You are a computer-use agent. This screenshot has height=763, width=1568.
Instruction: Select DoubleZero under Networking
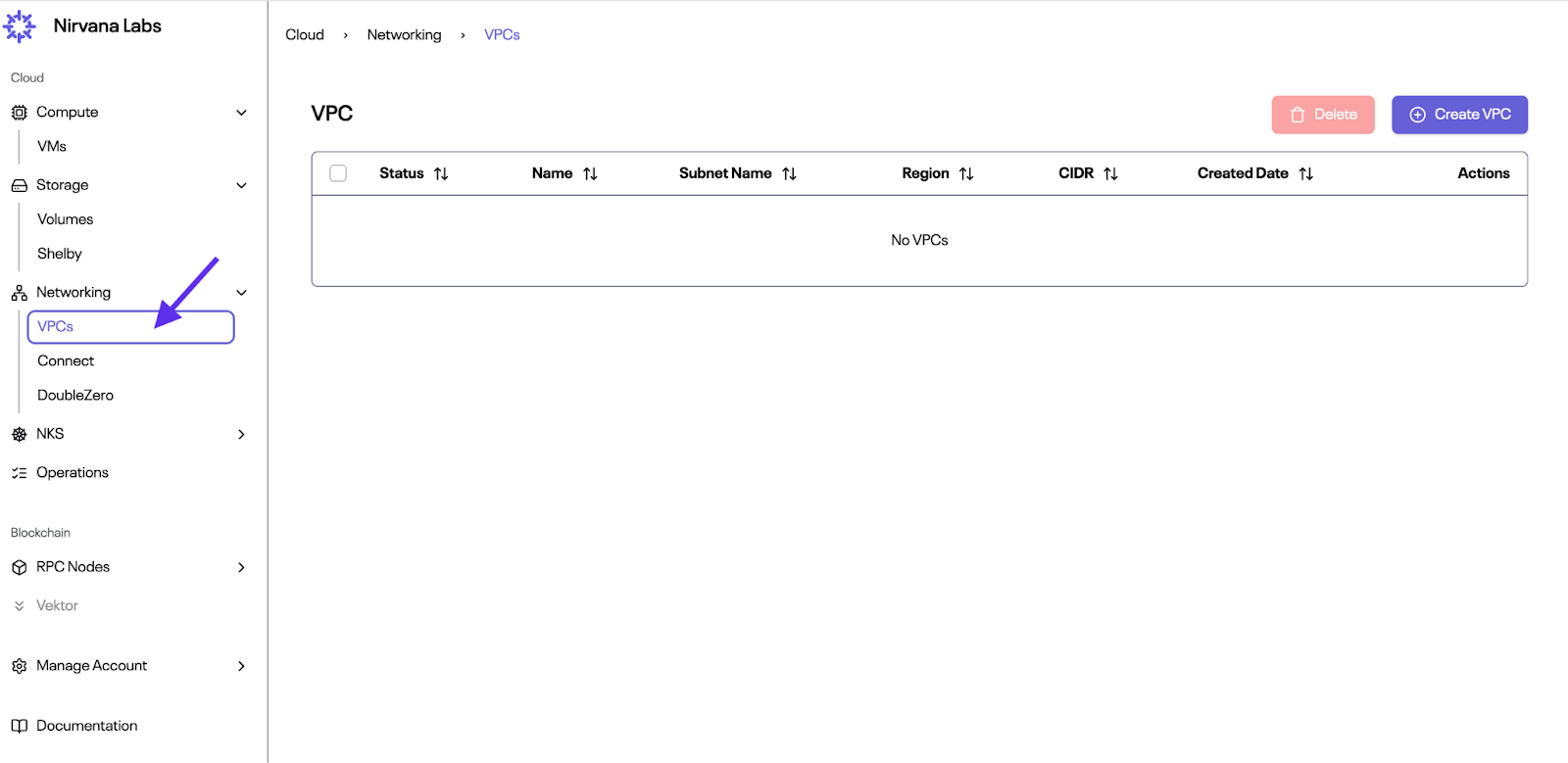(x=75, y=395)
